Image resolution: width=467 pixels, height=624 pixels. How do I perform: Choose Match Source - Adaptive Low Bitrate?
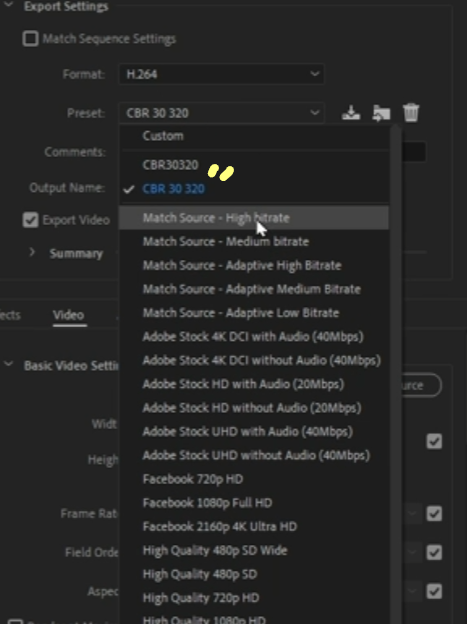tap(254, 313)
